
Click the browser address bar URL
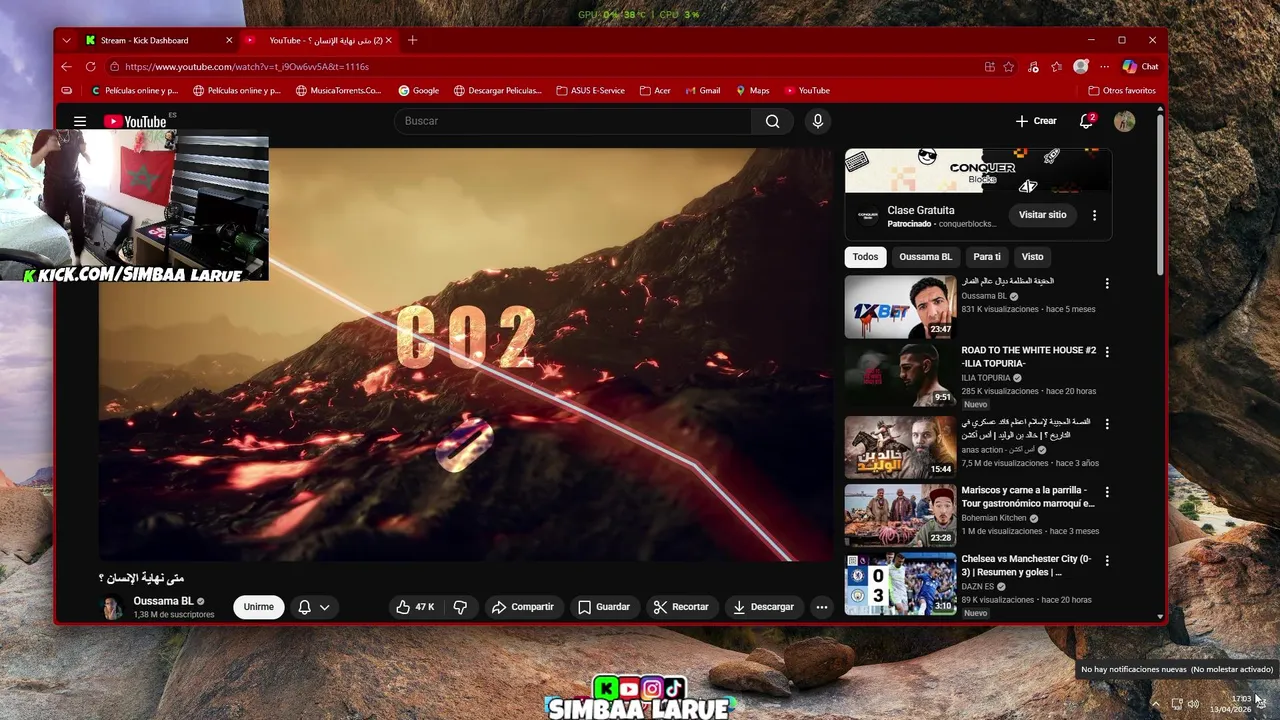[x=247, y=67]
